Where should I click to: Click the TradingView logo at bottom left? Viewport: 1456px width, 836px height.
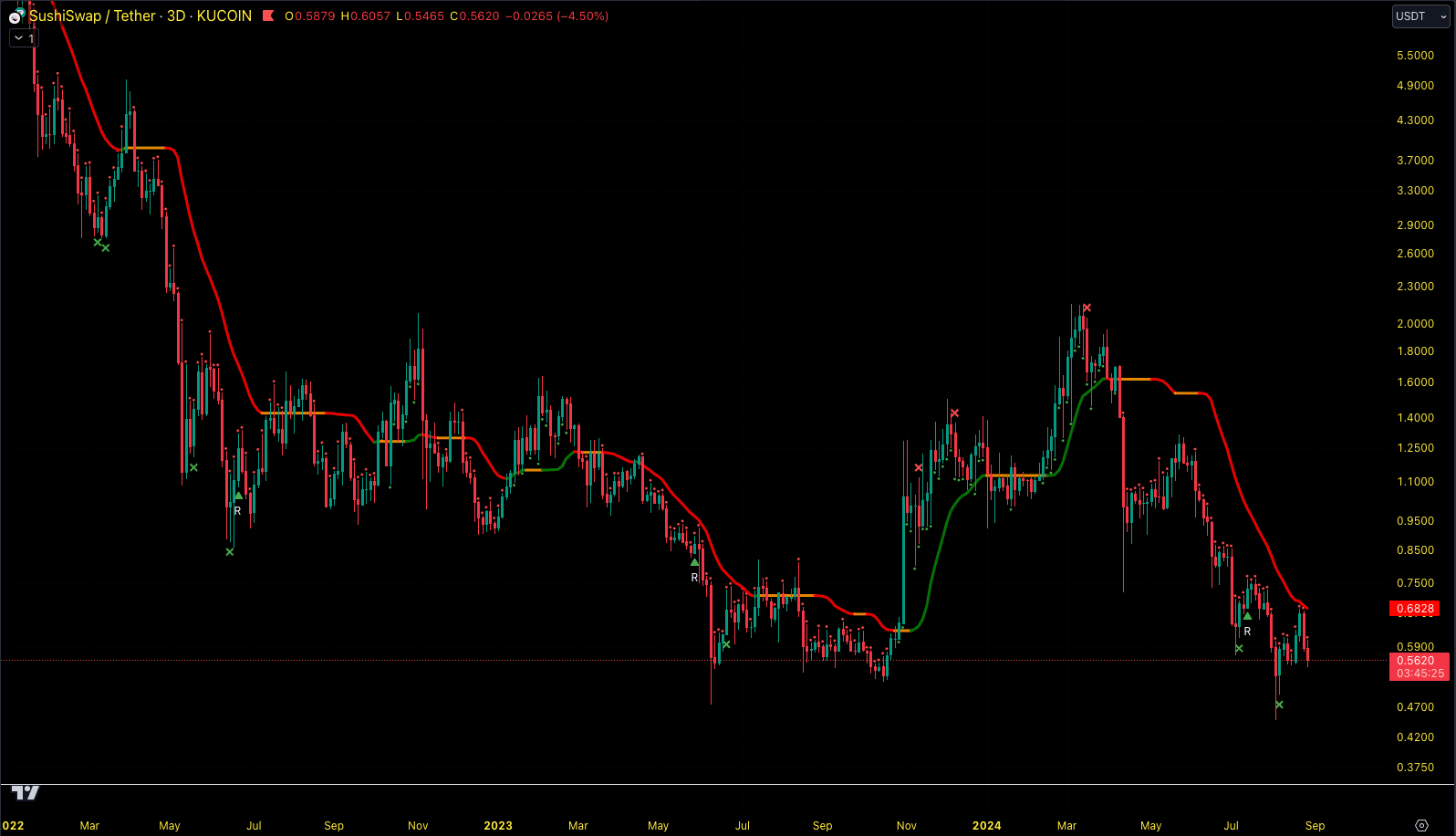[x=26, y=792]
